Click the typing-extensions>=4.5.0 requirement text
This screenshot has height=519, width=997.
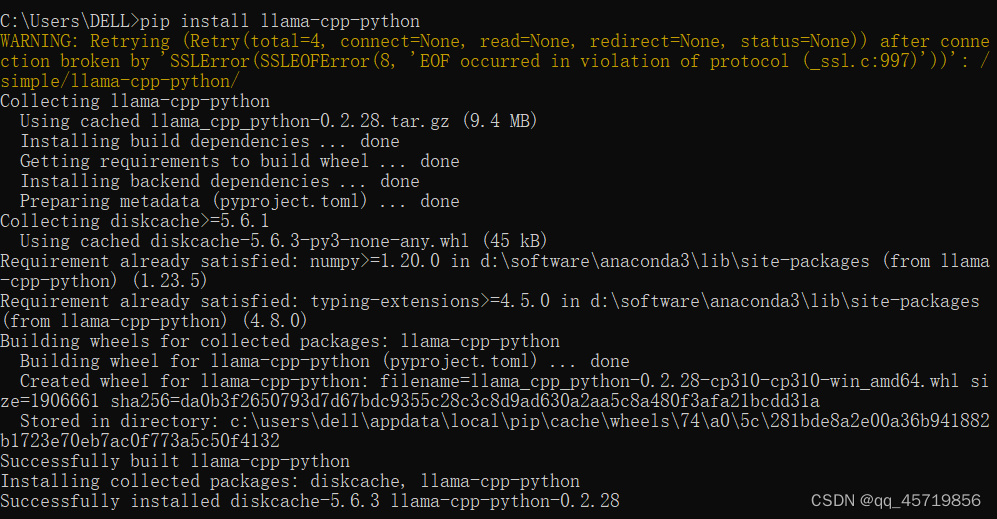430,301
